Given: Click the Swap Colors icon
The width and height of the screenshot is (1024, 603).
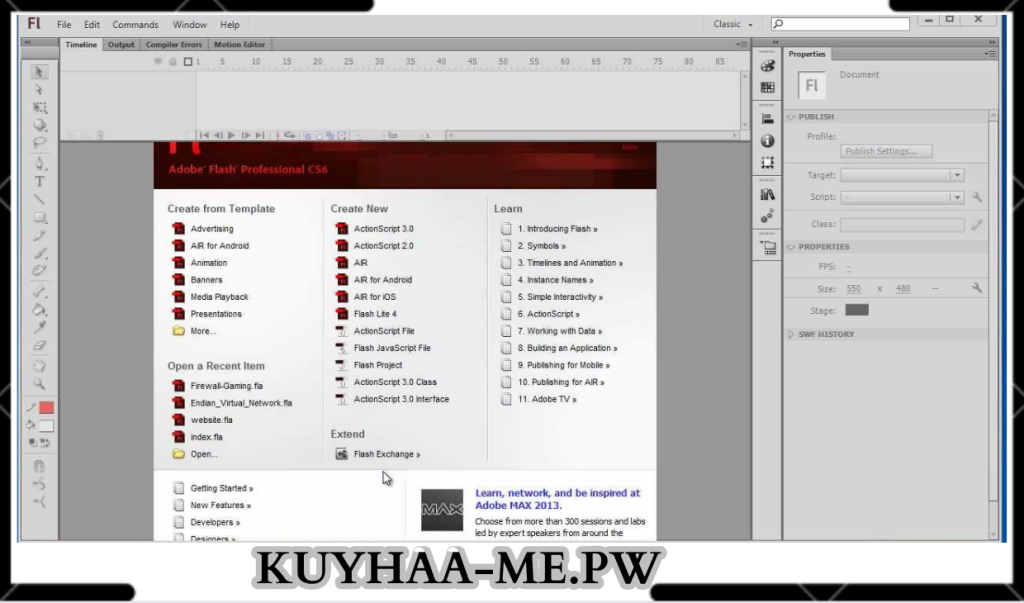Looking at the screenshot, I should 45,443.
